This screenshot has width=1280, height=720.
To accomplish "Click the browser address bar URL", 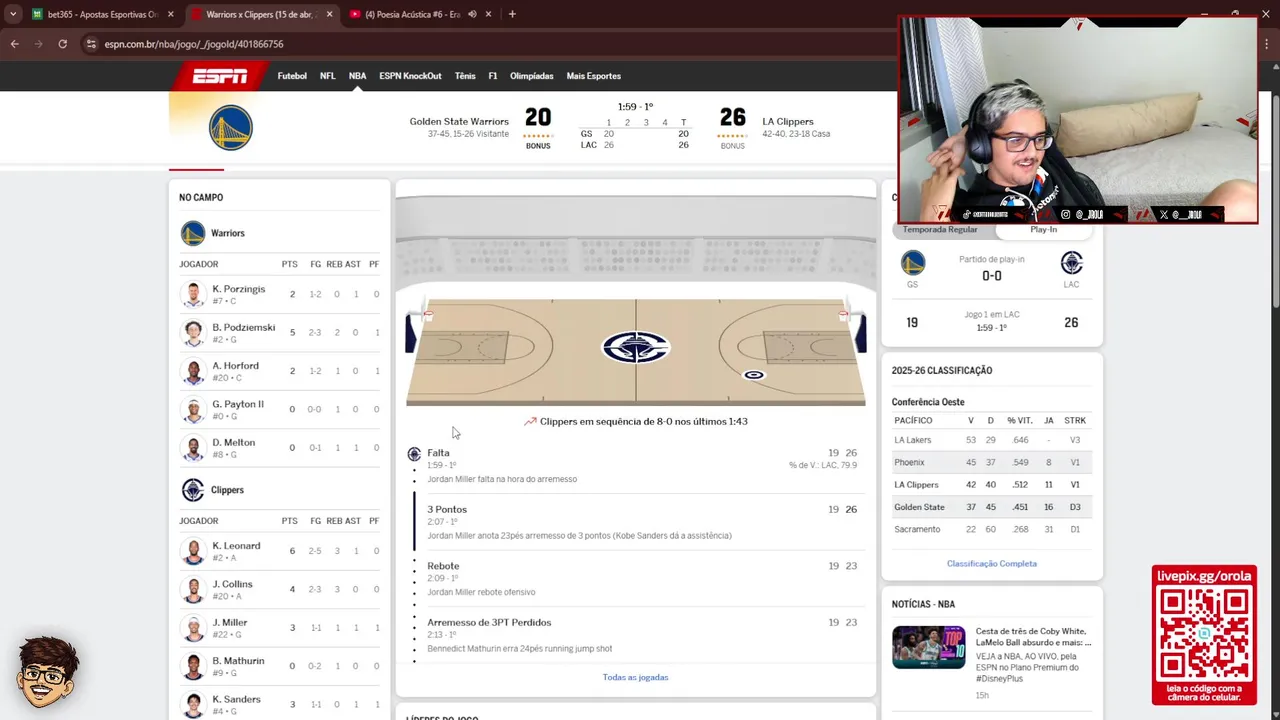I will (194, 44).
